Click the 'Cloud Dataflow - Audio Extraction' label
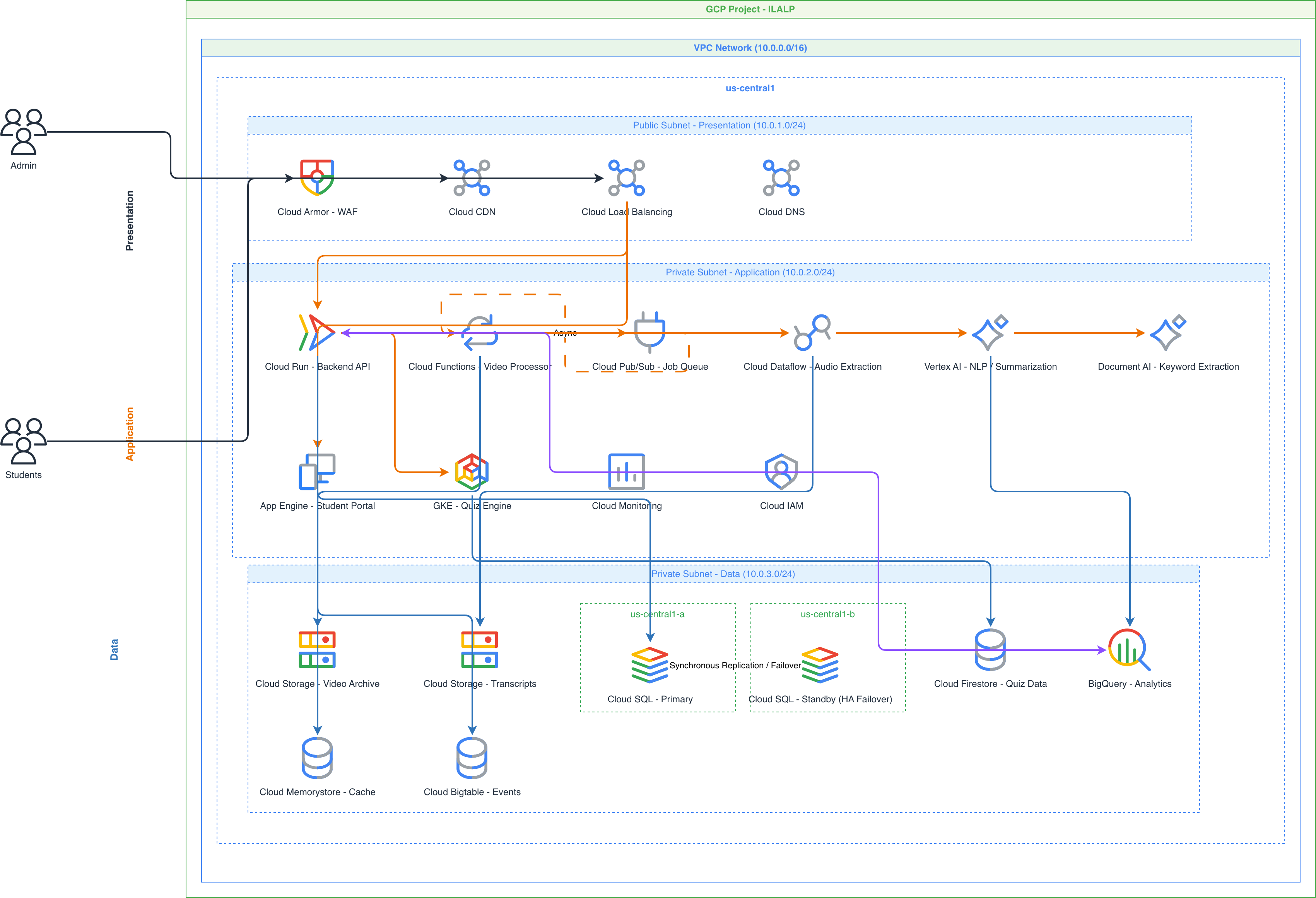 812,367
